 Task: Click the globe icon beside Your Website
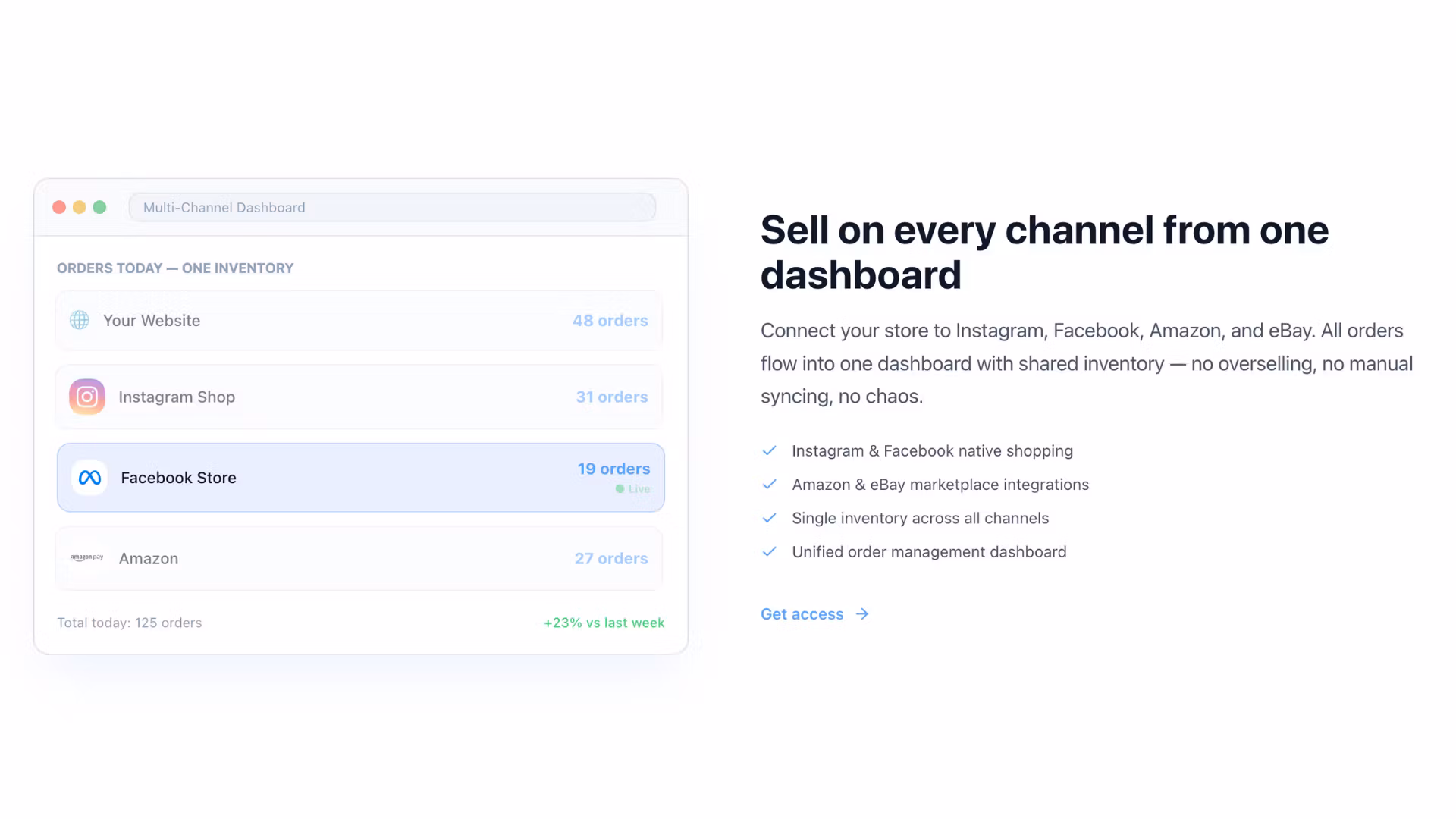coord(80,320)
